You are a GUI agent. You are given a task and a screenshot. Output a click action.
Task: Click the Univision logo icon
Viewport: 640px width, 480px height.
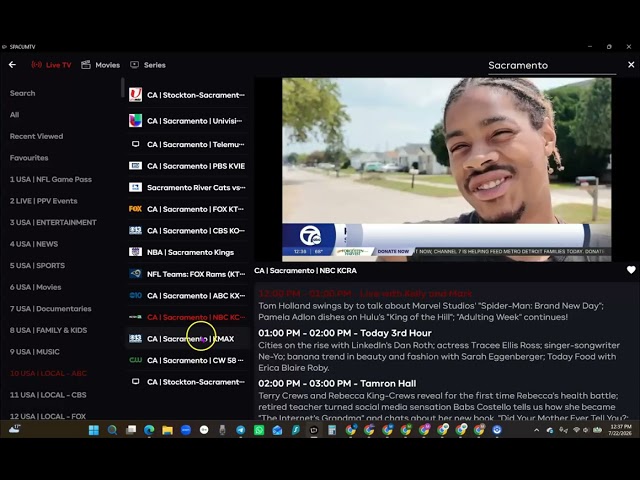(136, 120)
